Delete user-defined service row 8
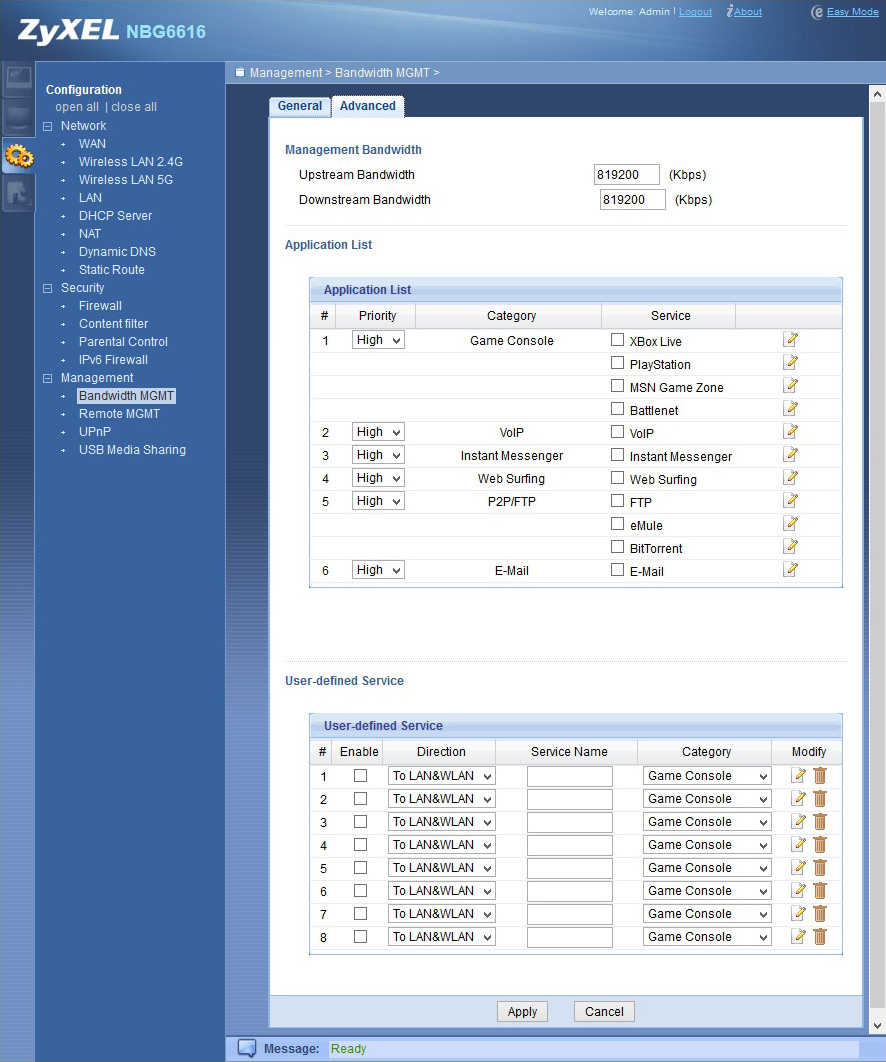The height and width of the screenshot is (1062, 886). (820, 937)
